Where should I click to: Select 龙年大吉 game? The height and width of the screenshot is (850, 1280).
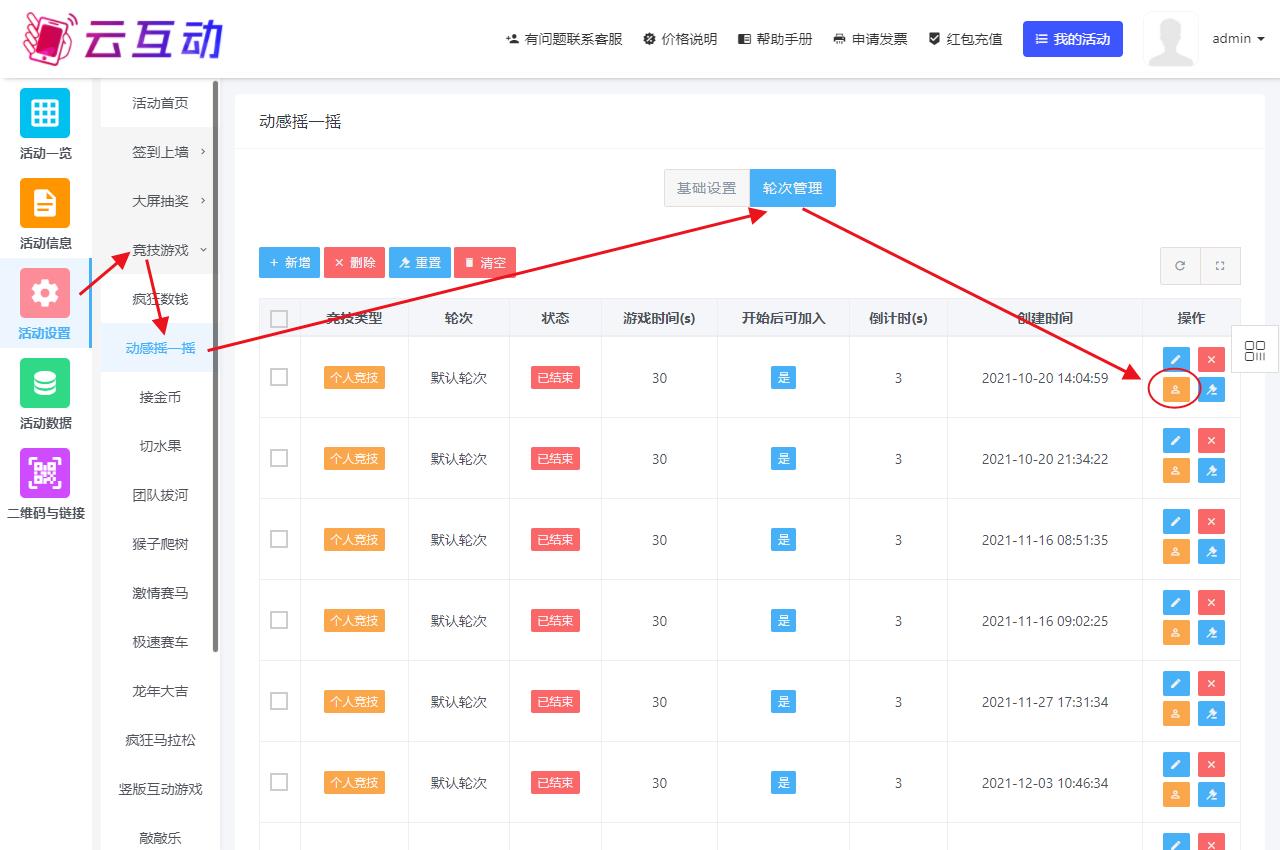[x=160, y=691]
